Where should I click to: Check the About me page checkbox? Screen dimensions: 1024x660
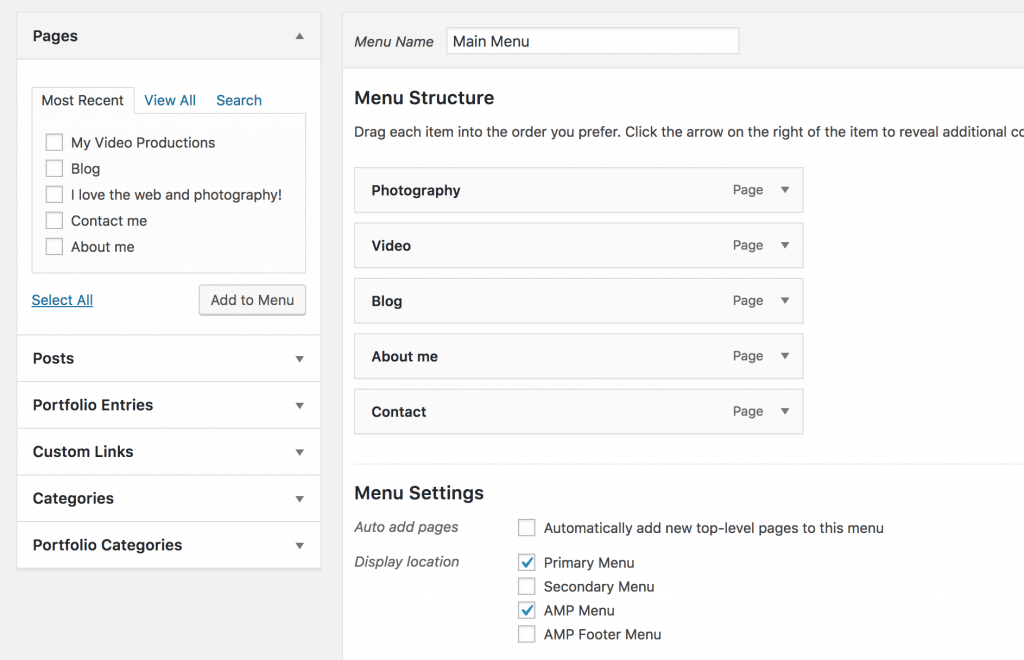point(54,247)
